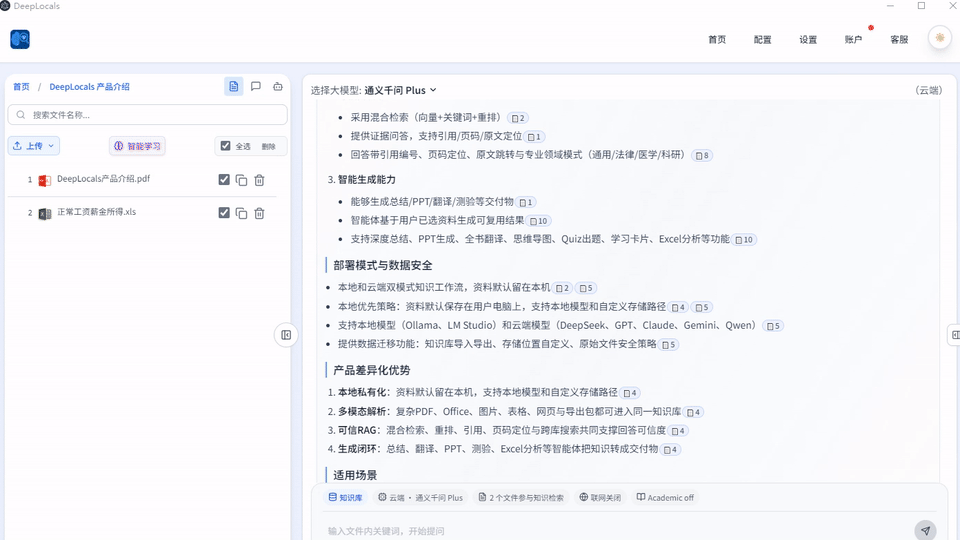Copy 正常工资薪金所得.xls file

tap(241, 213)
